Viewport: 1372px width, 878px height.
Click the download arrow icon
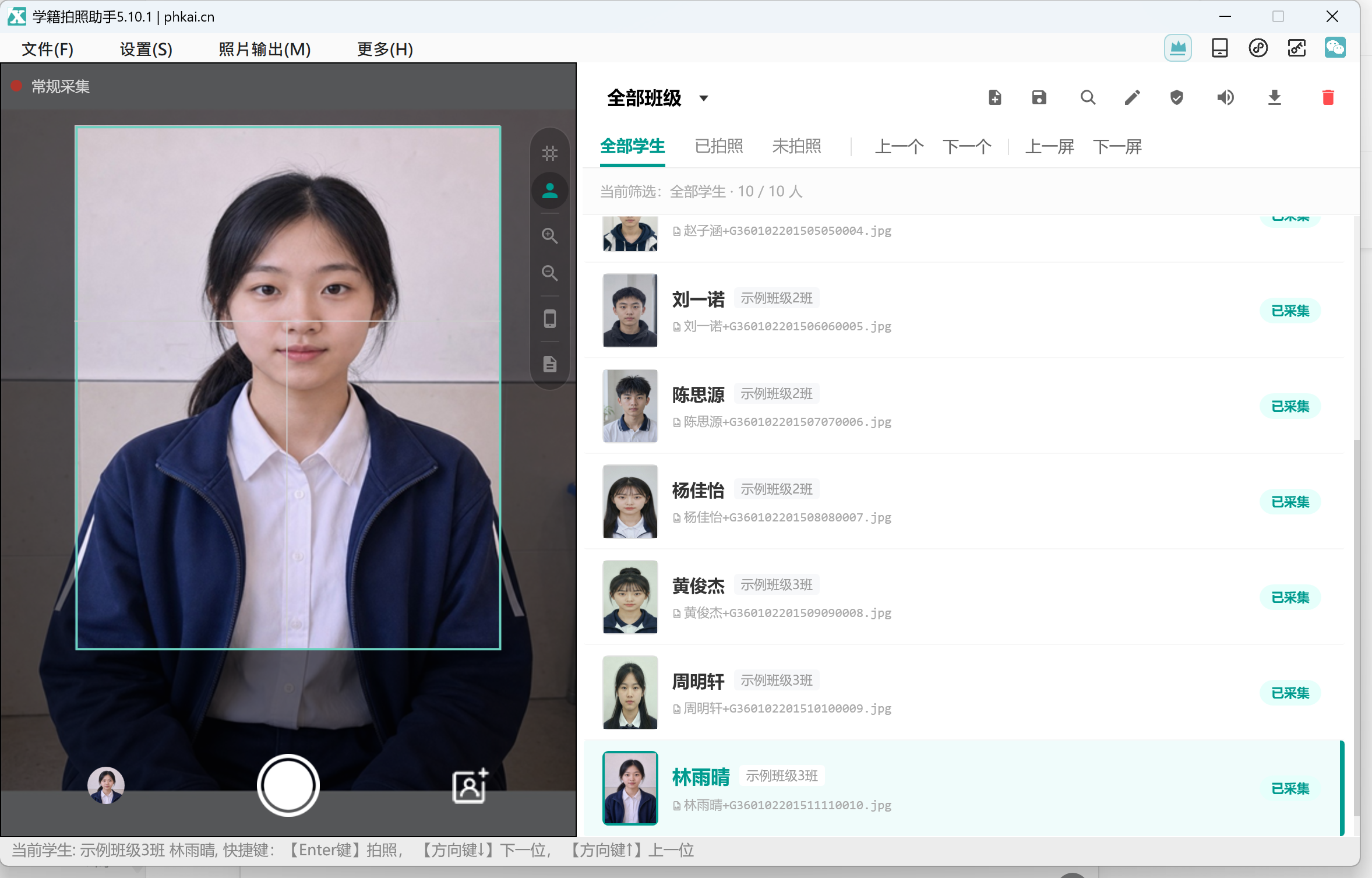tap(1275, 97)
